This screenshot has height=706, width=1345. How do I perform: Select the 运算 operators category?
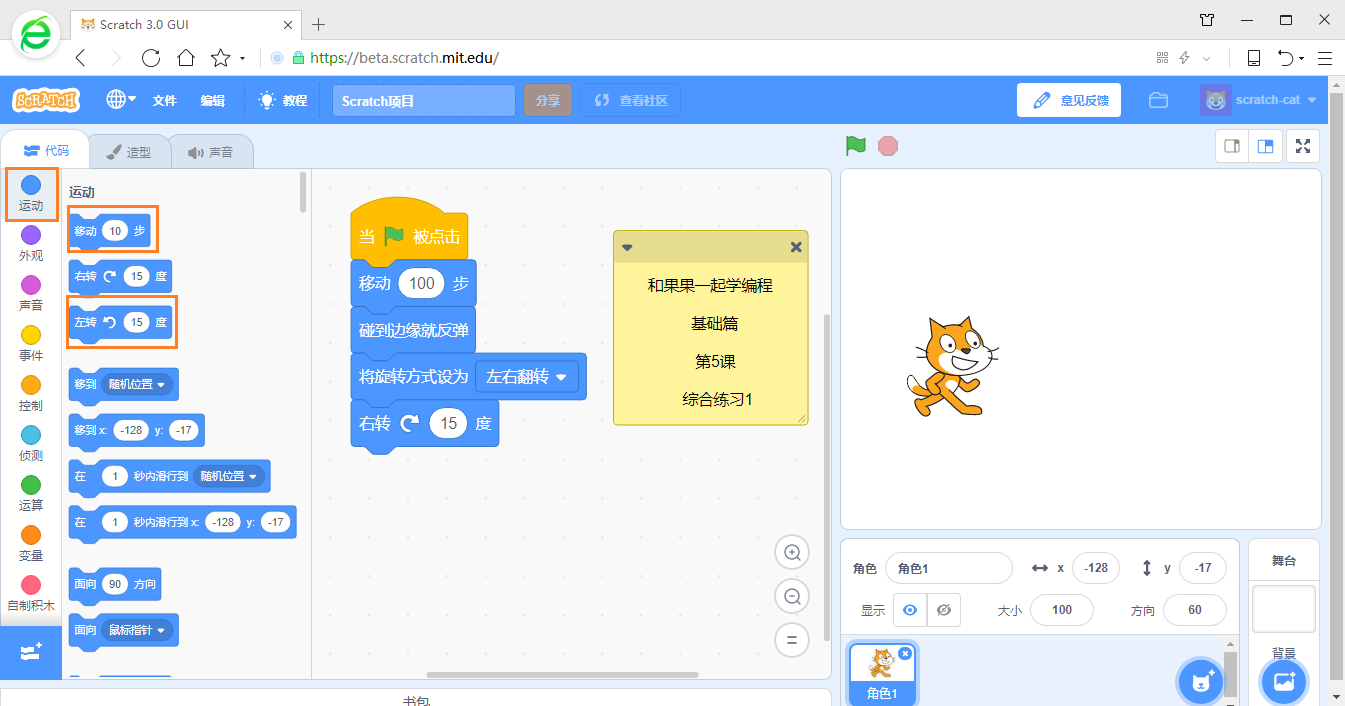[31, 492]
